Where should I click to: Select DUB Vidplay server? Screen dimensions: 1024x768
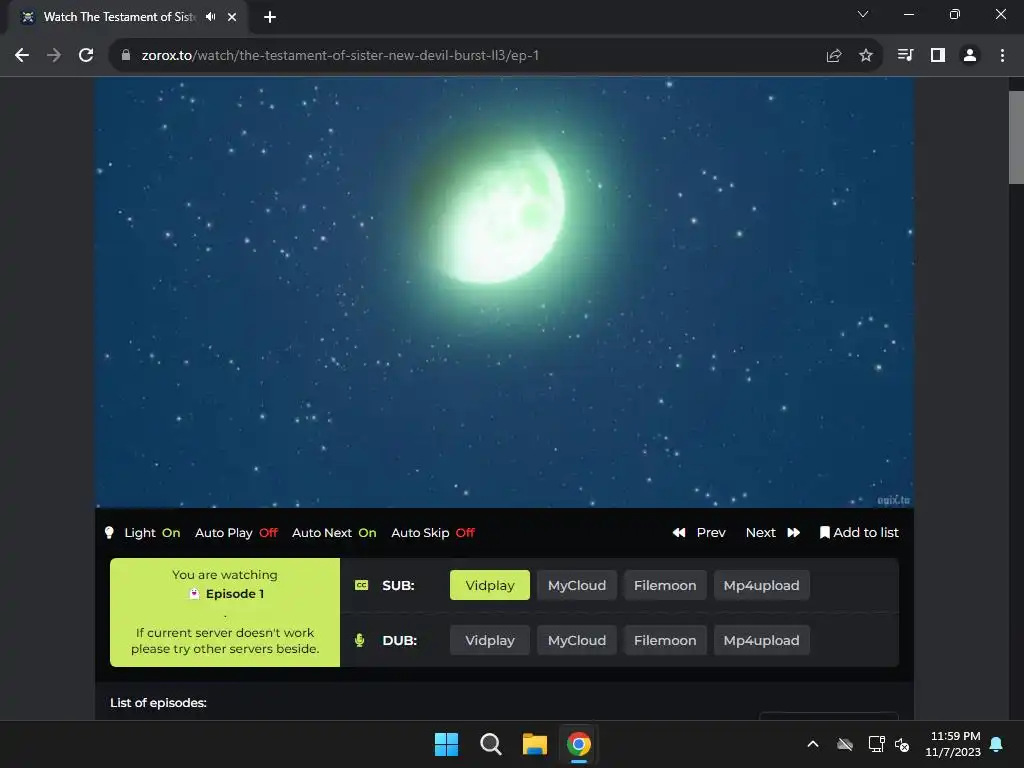point(490,640)
